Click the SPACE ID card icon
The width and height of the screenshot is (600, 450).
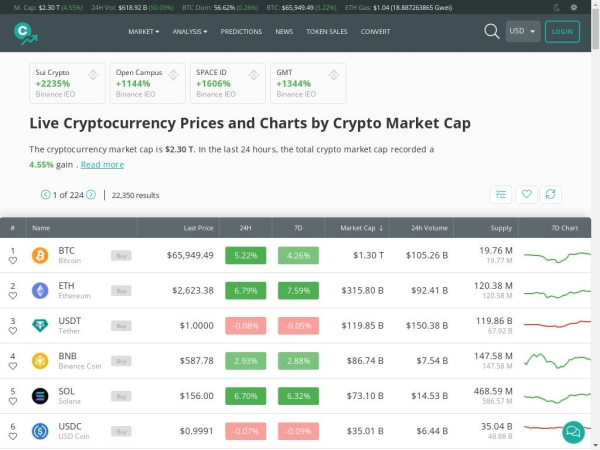coord(254,75)
